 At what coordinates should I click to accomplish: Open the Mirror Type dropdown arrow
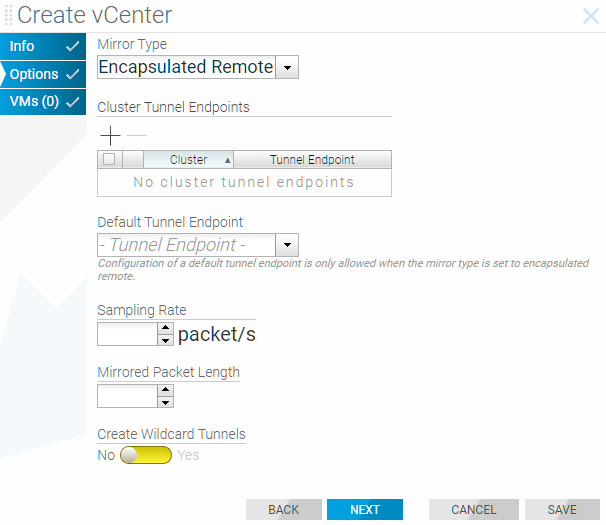tap(287, 67)
